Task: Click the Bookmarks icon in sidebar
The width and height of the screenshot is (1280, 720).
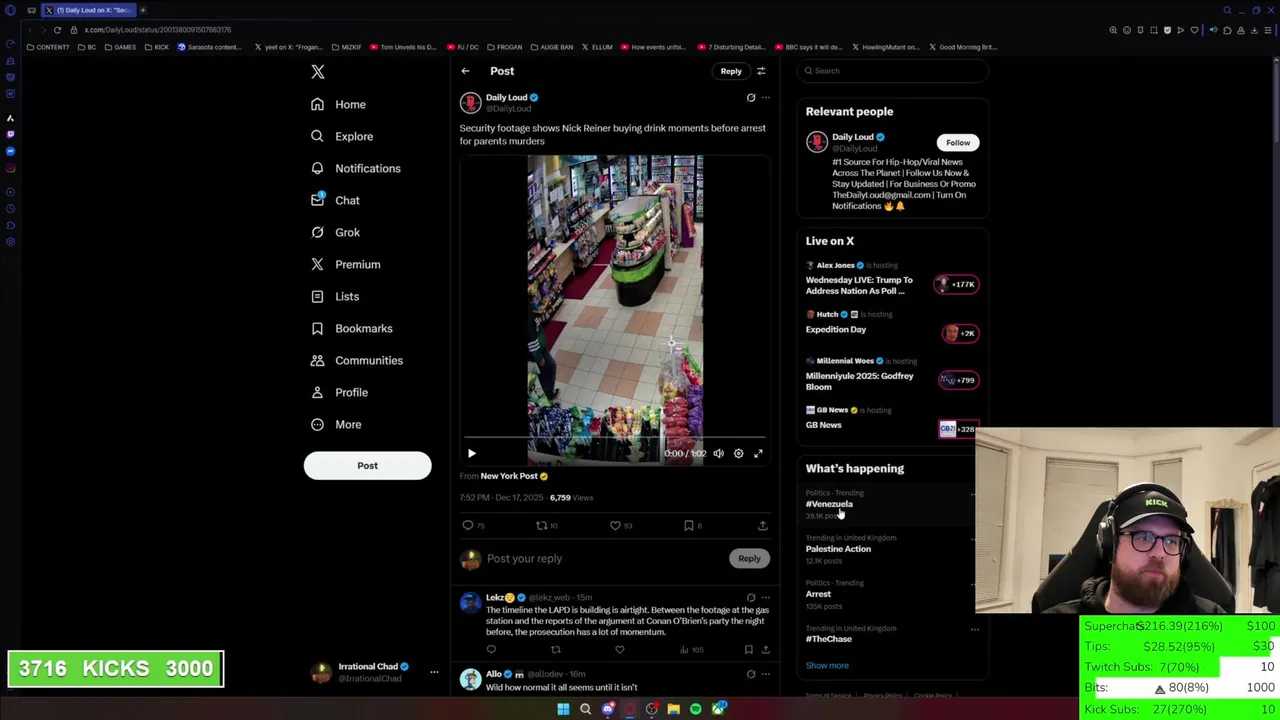Action: (x=317, y=328)
